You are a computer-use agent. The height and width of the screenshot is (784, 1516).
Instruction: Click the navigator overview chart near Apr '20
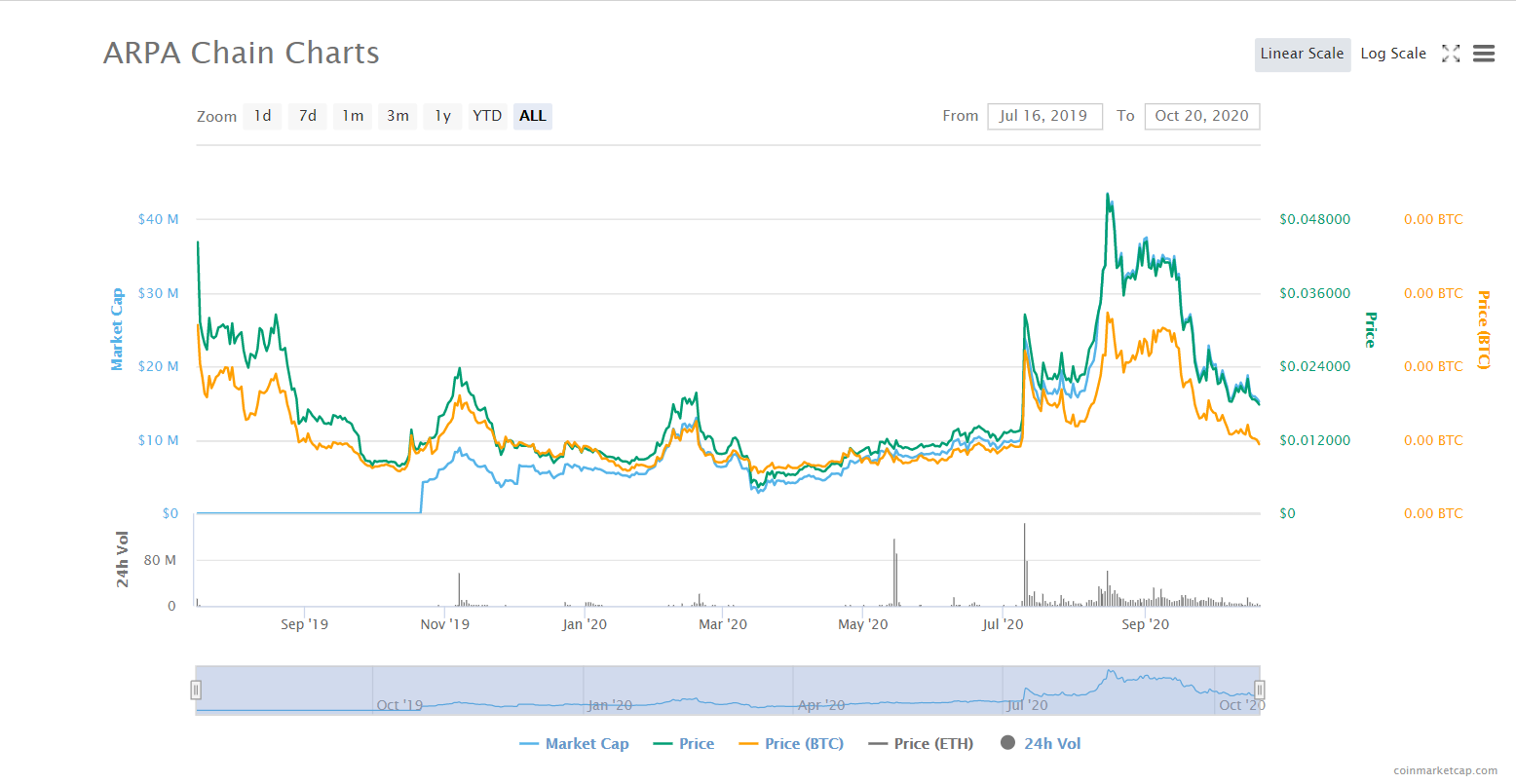point(821,705)
